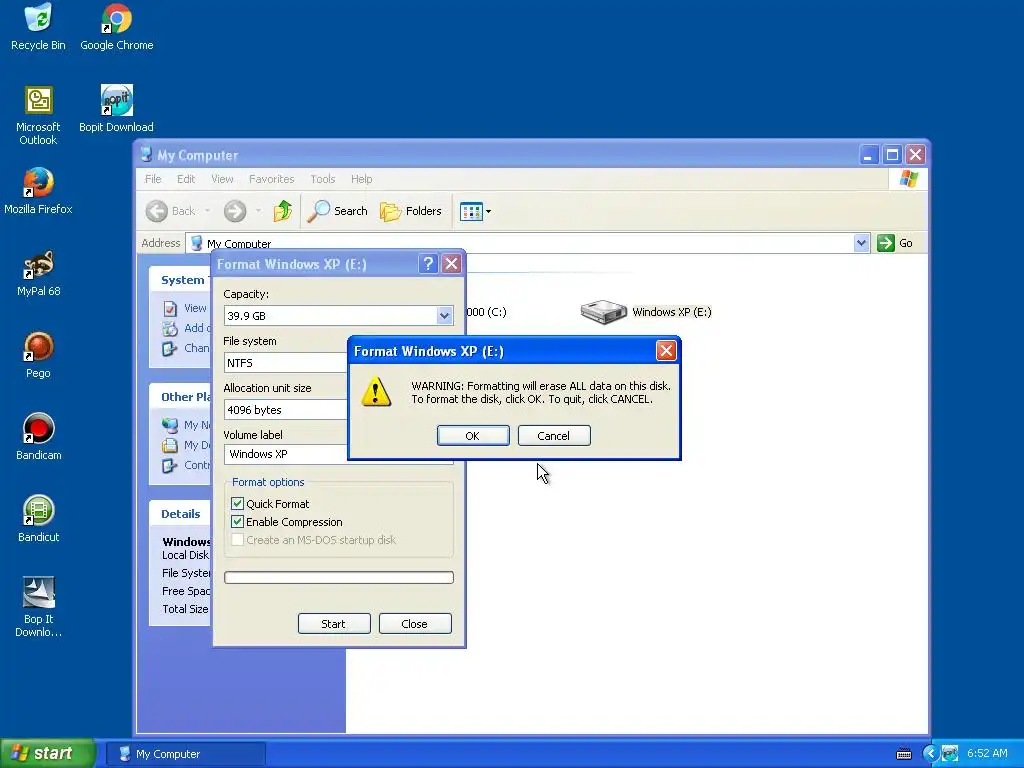1024x768 pixels.
Task: Click the Control Panel icon in Other Places
Action: [170, 466]
